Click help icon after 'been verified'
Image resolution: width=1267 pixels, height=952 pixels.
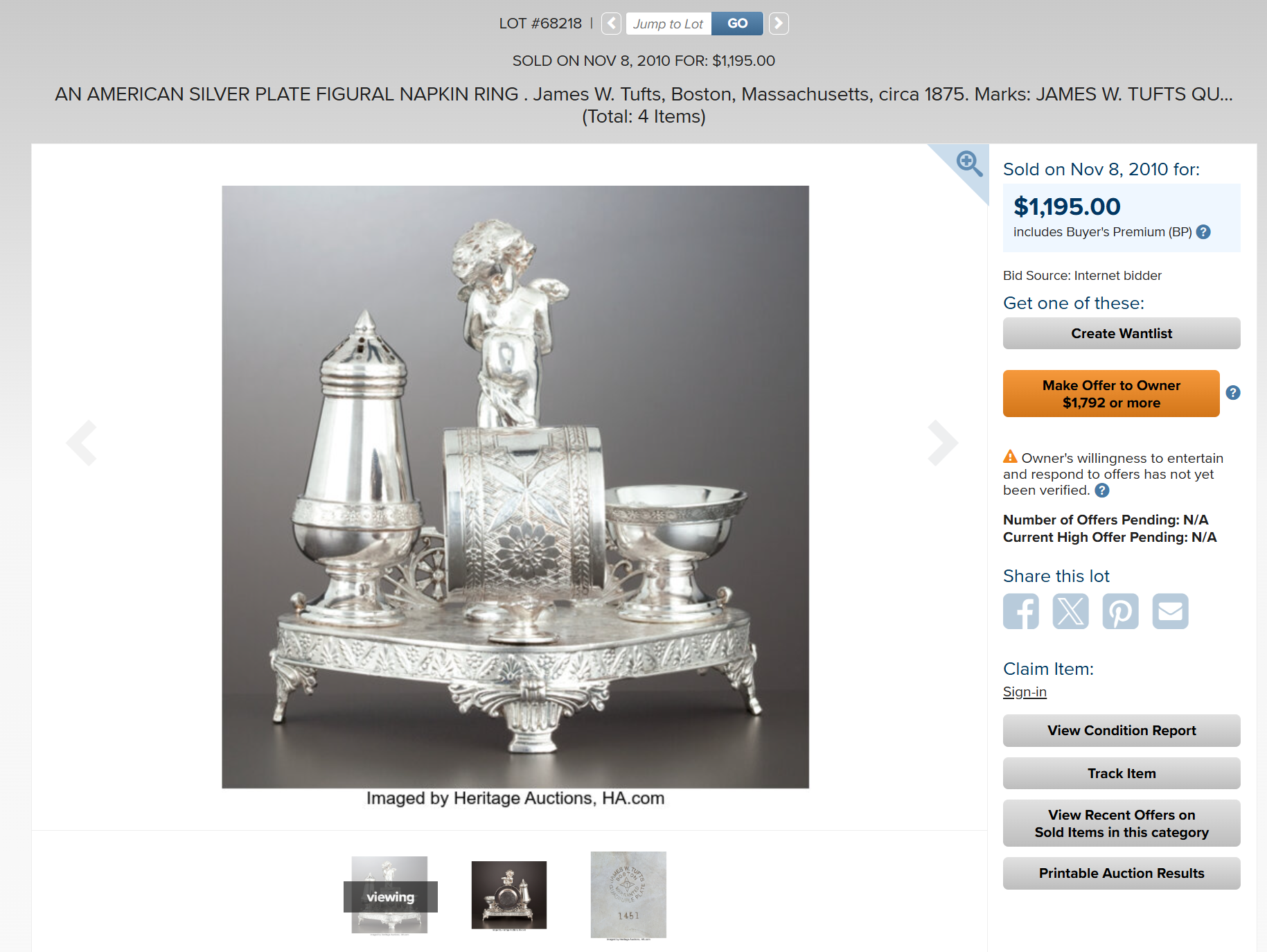1102,491
